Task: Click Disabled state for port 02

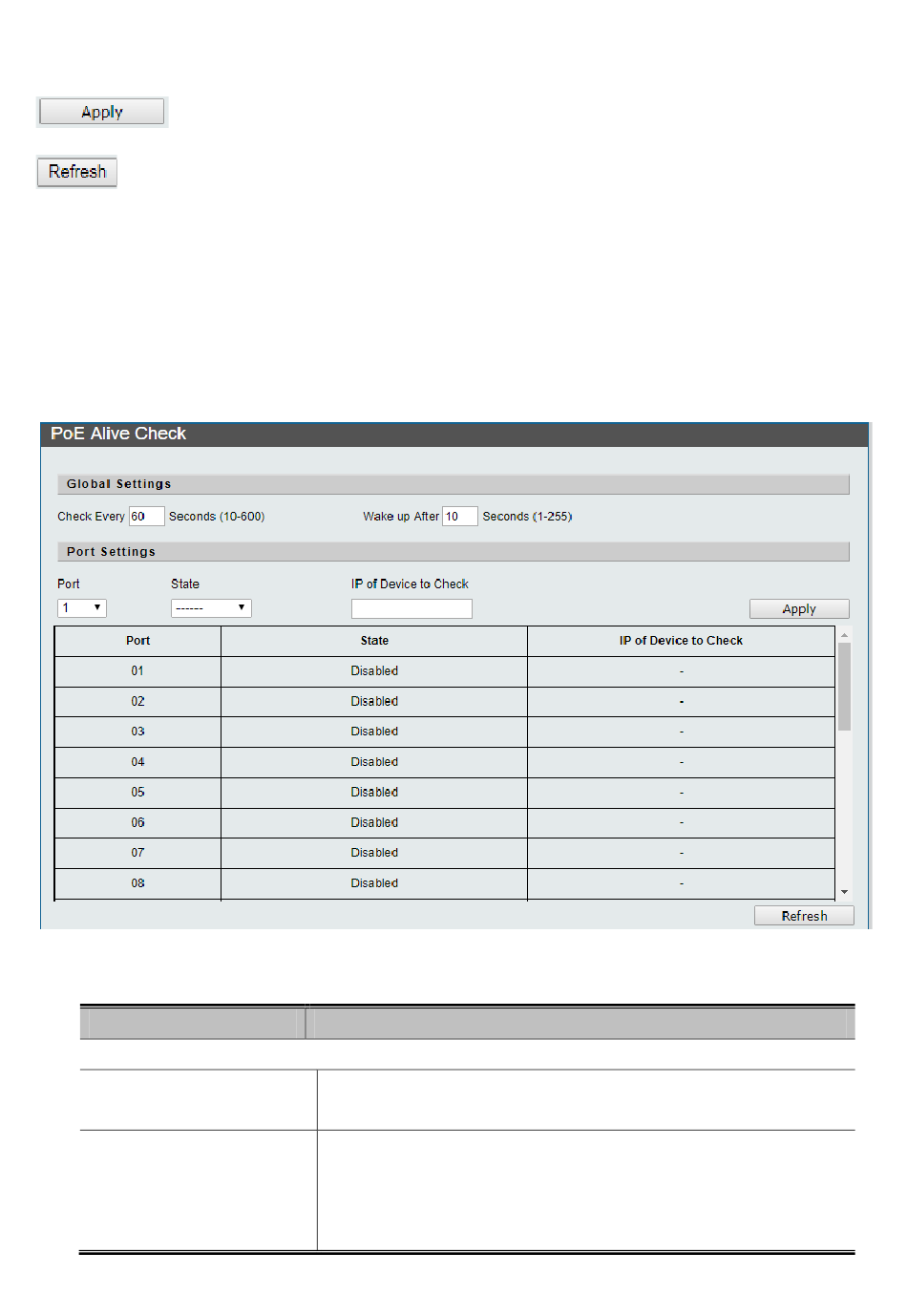Action: coord(374,702)
